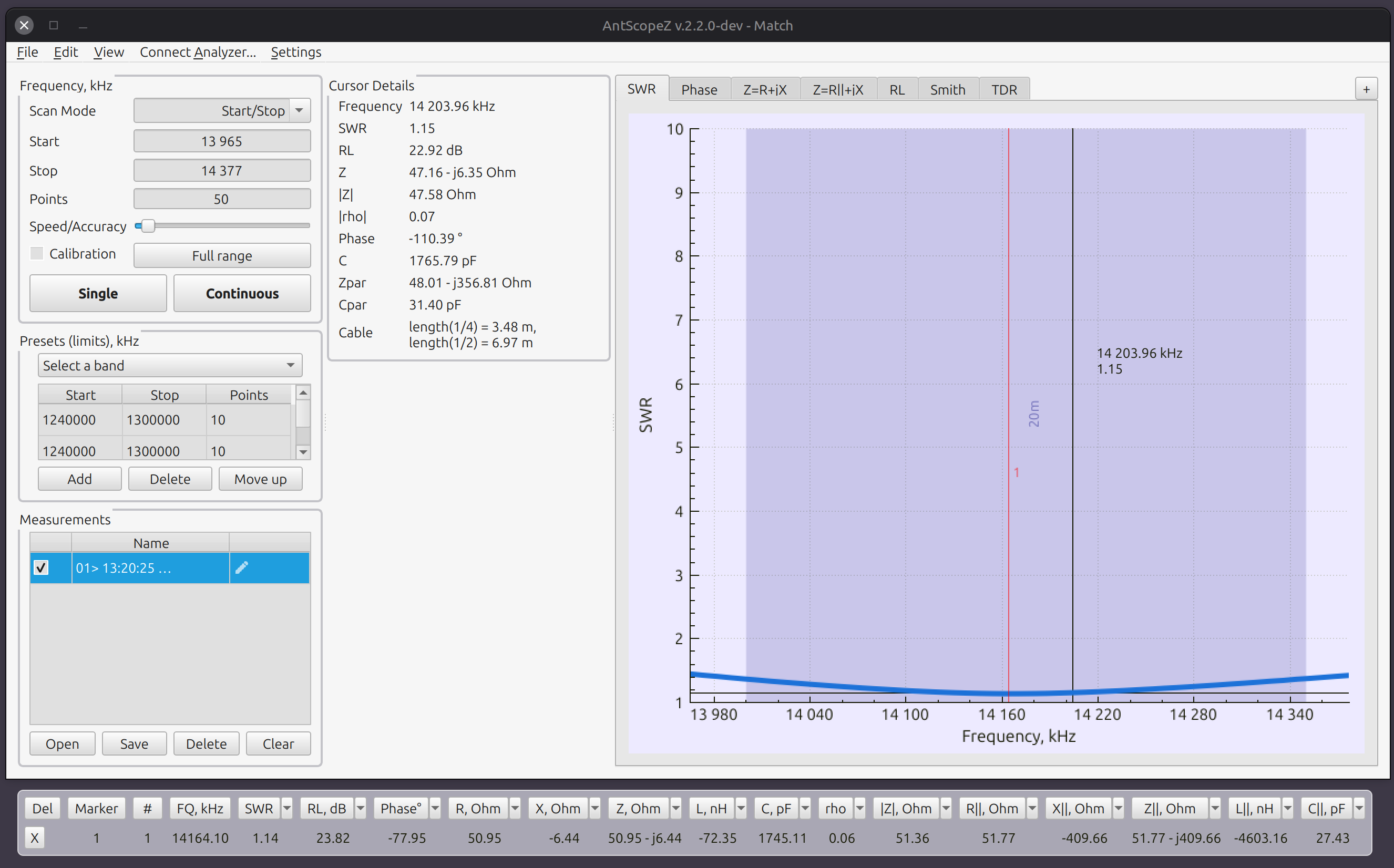Click the Points field showing 50

(x=222, y=199)
